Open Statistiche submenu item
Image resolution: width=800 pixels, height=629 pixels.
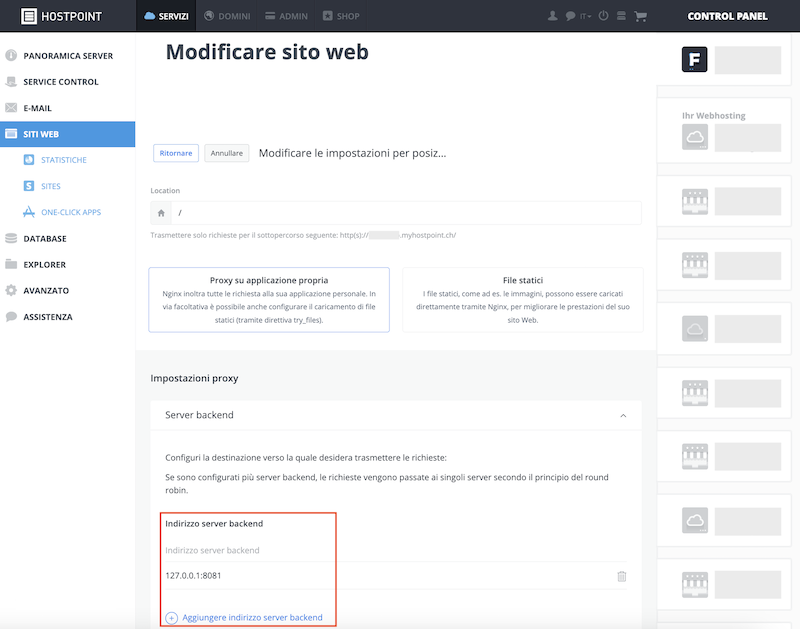[x=63, y=160]
